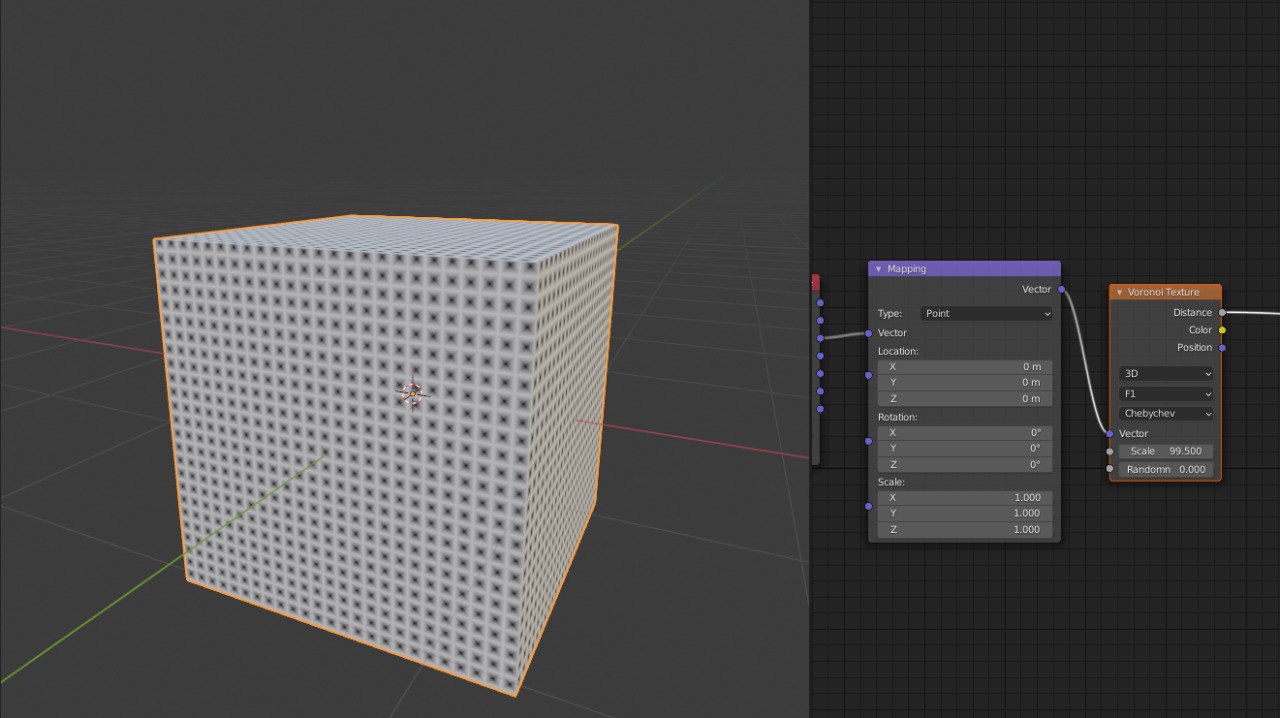Collapse the Mapping node with its triangle

point(879,269)
